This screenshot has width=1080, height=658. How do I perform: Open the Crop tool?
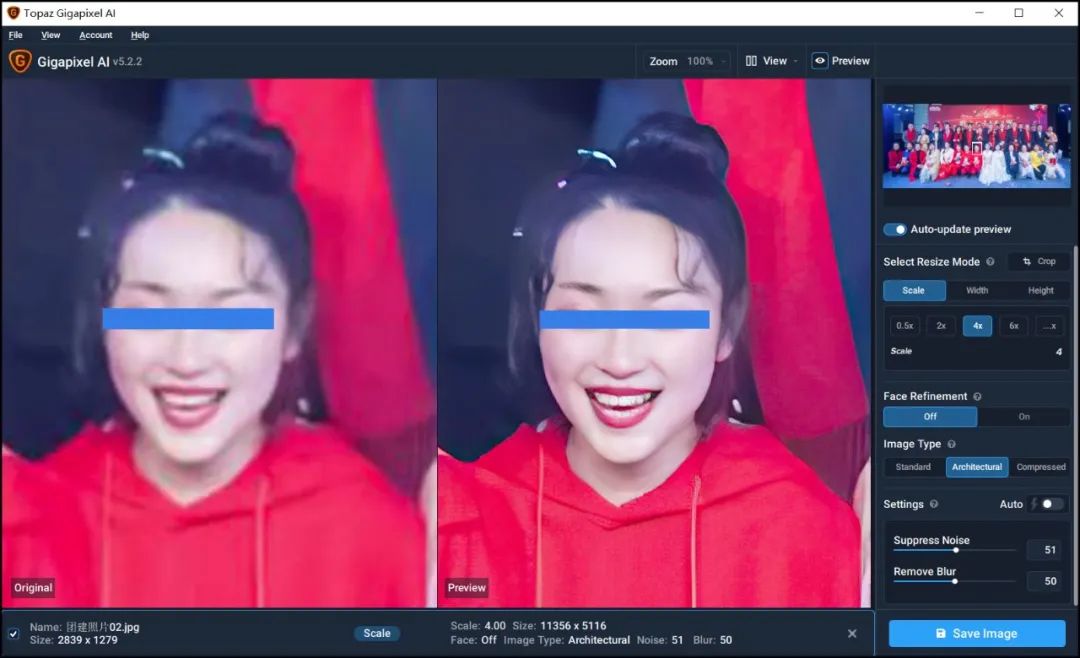tap(1038, 262)
